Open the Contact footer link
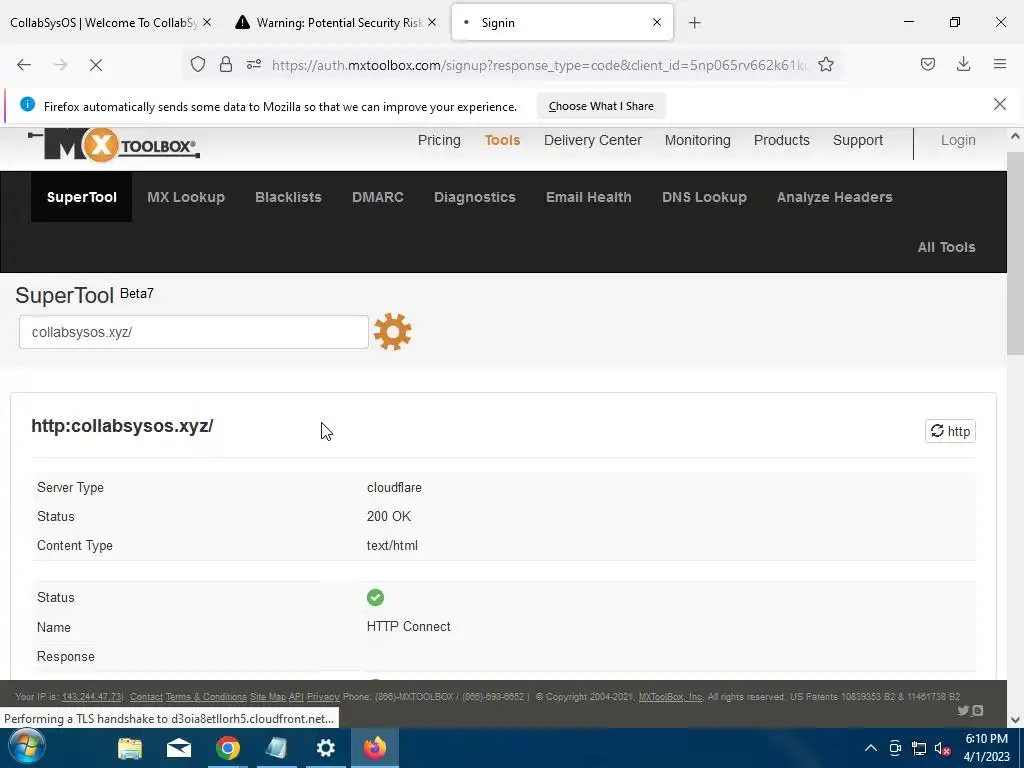1024x768 pixels. 146,697
